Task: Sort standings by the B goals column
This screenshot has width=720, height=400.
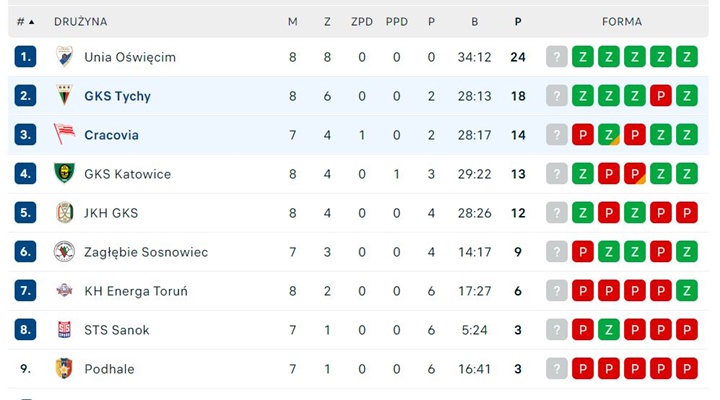Action: tap(474, 22)
